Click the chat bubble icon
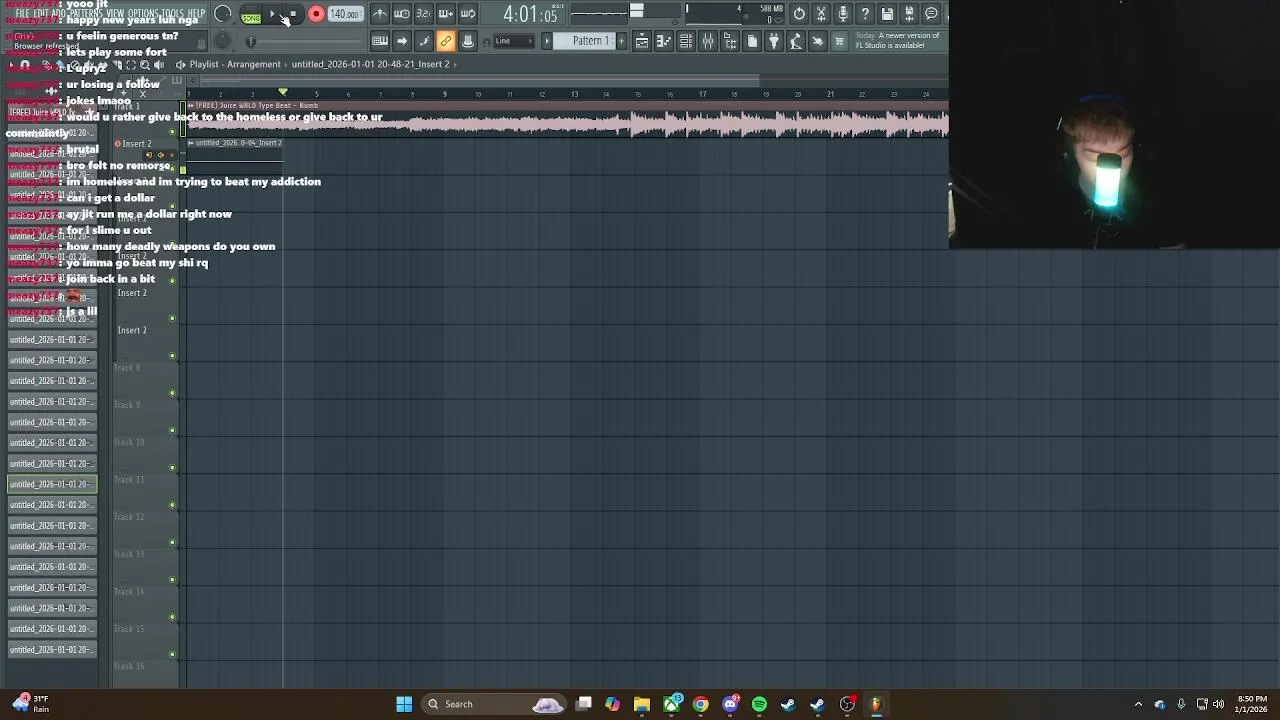 coord(931,14)
